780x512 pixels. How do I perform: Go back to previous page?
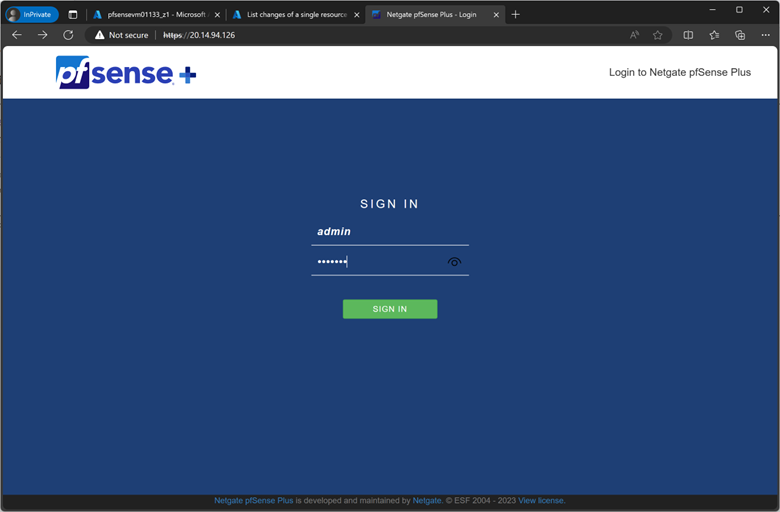tap(17, 35)
